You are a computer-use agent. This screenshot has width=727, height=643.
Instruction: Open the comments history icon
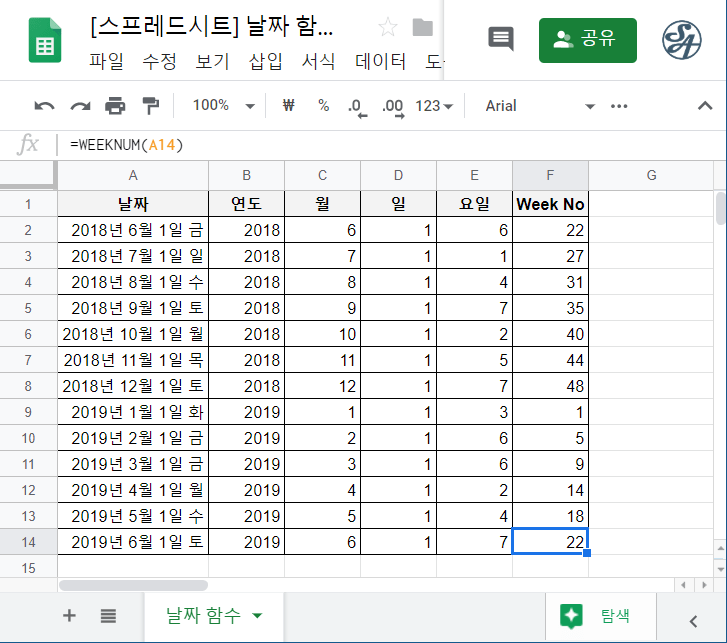coord(501,39)
